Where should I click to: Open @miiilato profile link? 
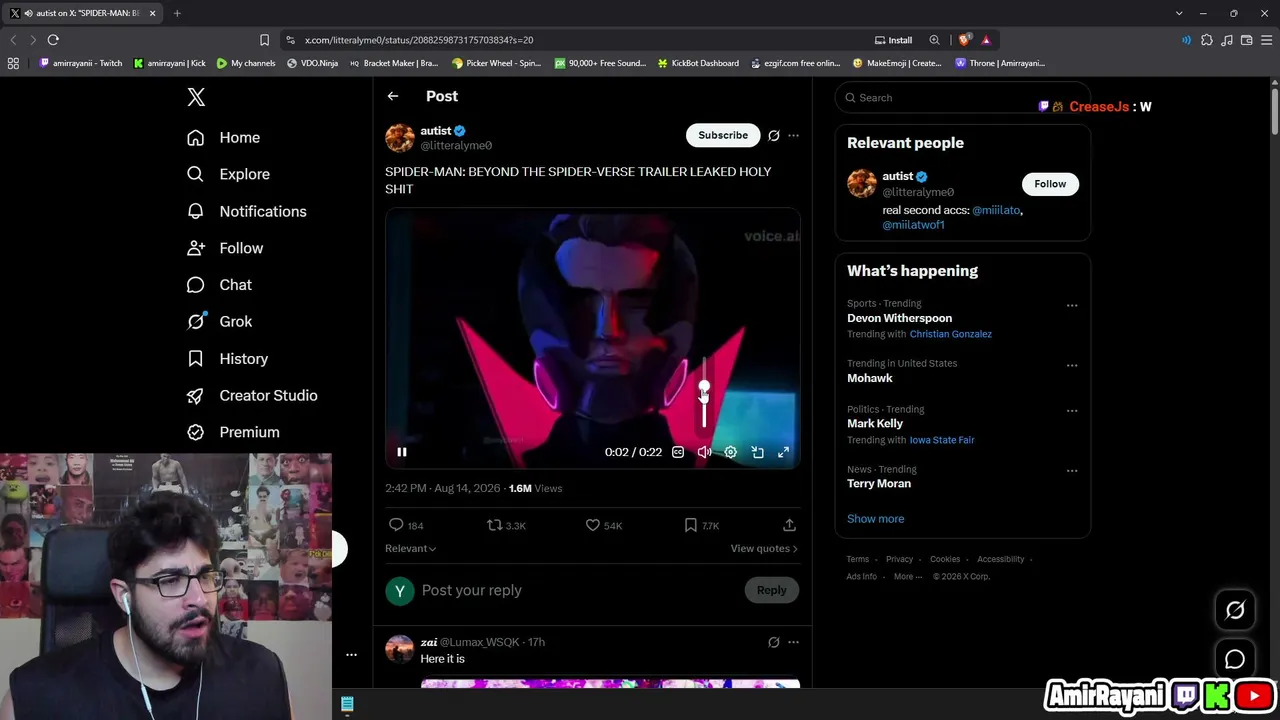996,211
